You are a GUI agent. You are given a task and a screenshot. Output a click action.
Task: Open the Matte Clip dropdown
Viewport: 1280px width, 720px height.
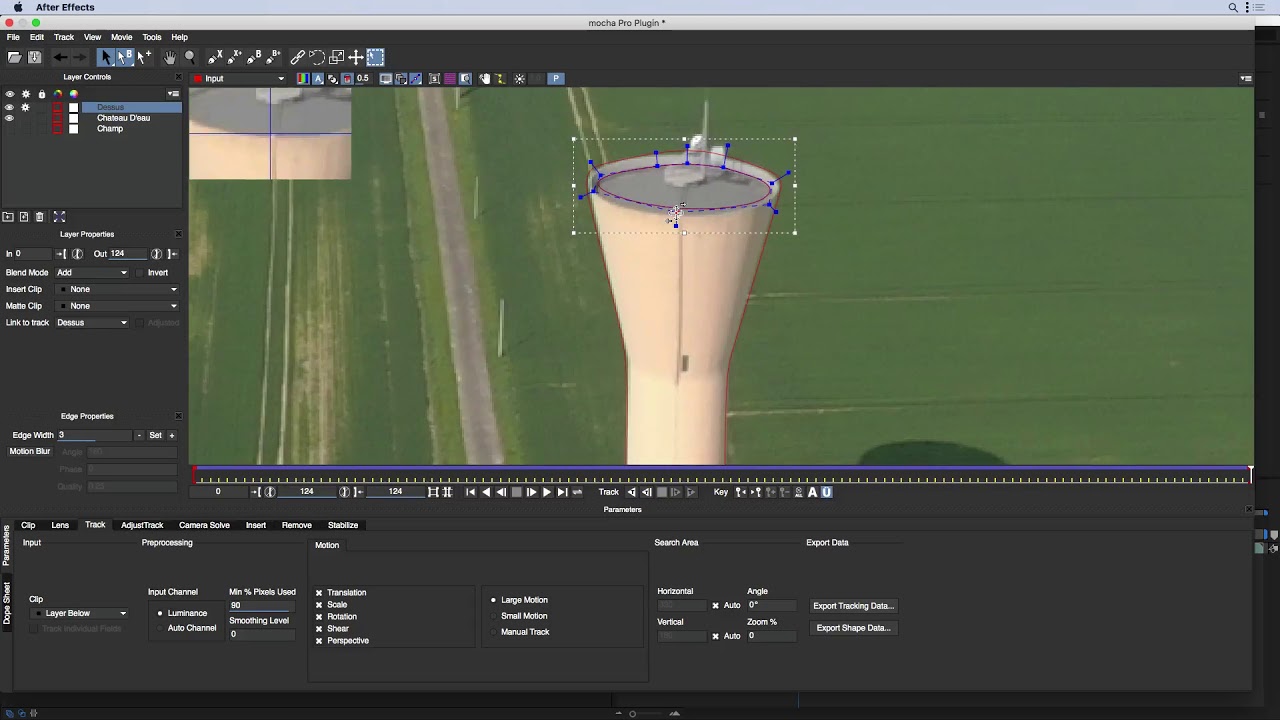point(118,306)
